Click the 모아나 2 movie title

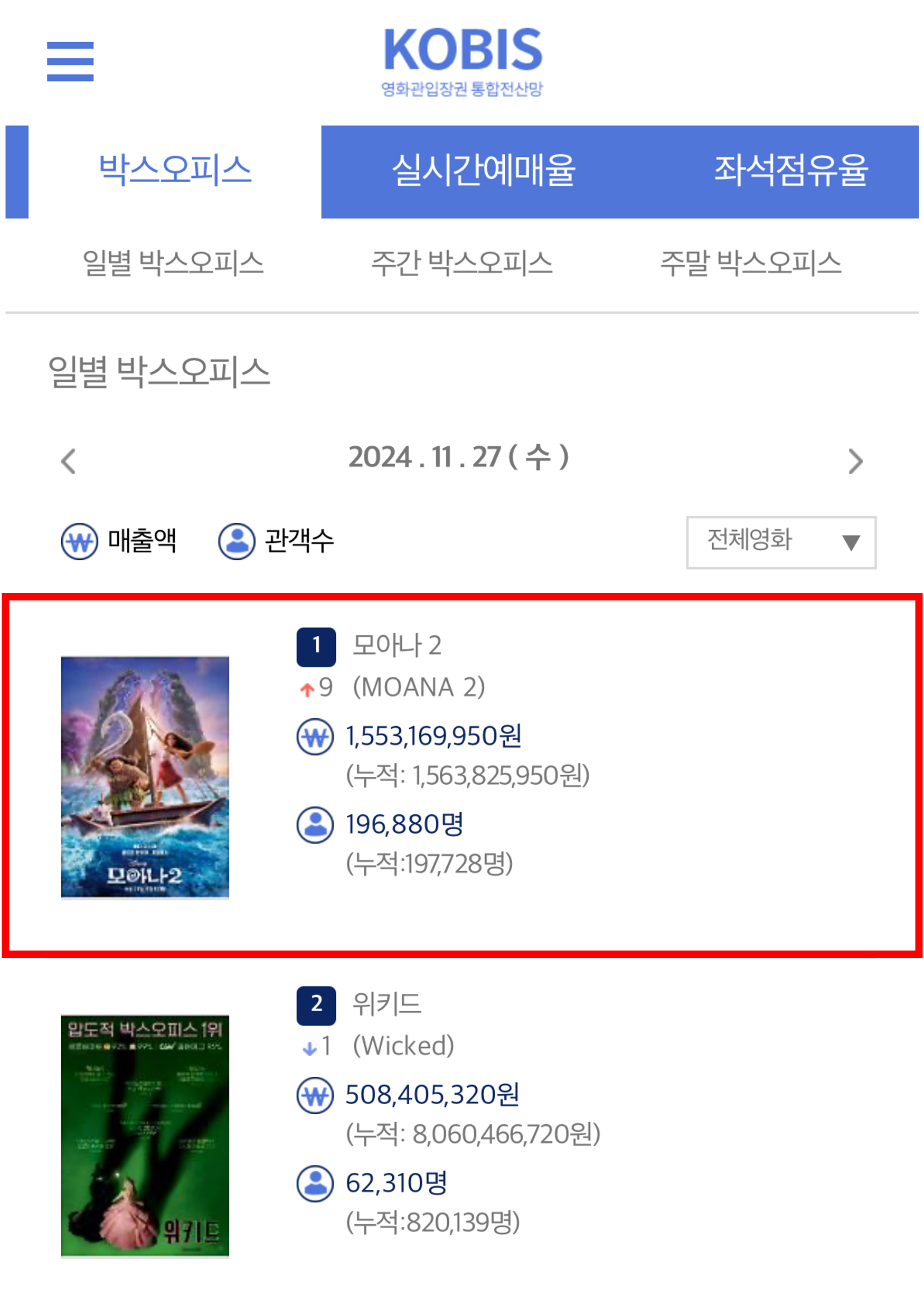[x=397, y=645]
